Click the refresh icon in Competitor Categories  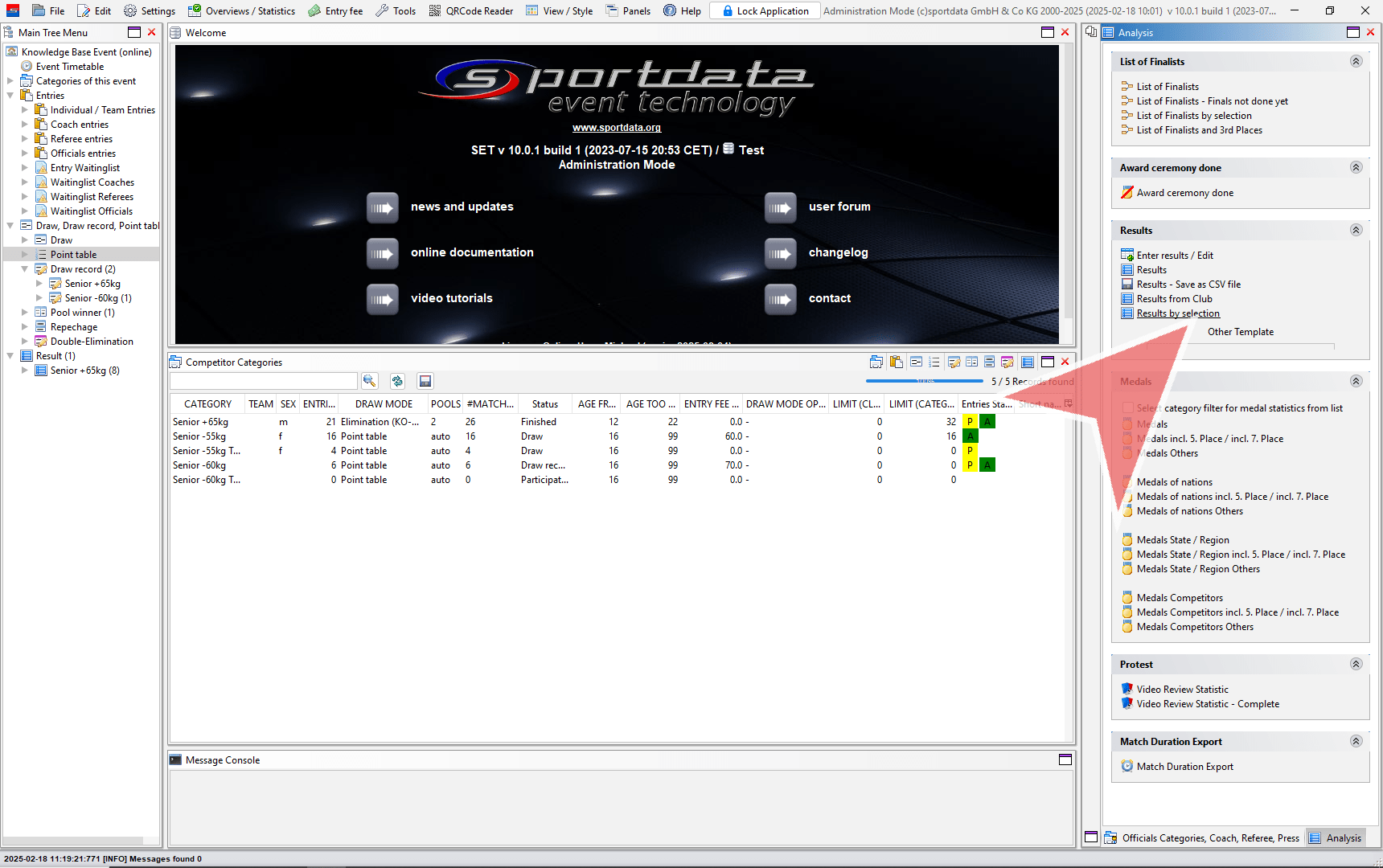click(x=397, y=381)
